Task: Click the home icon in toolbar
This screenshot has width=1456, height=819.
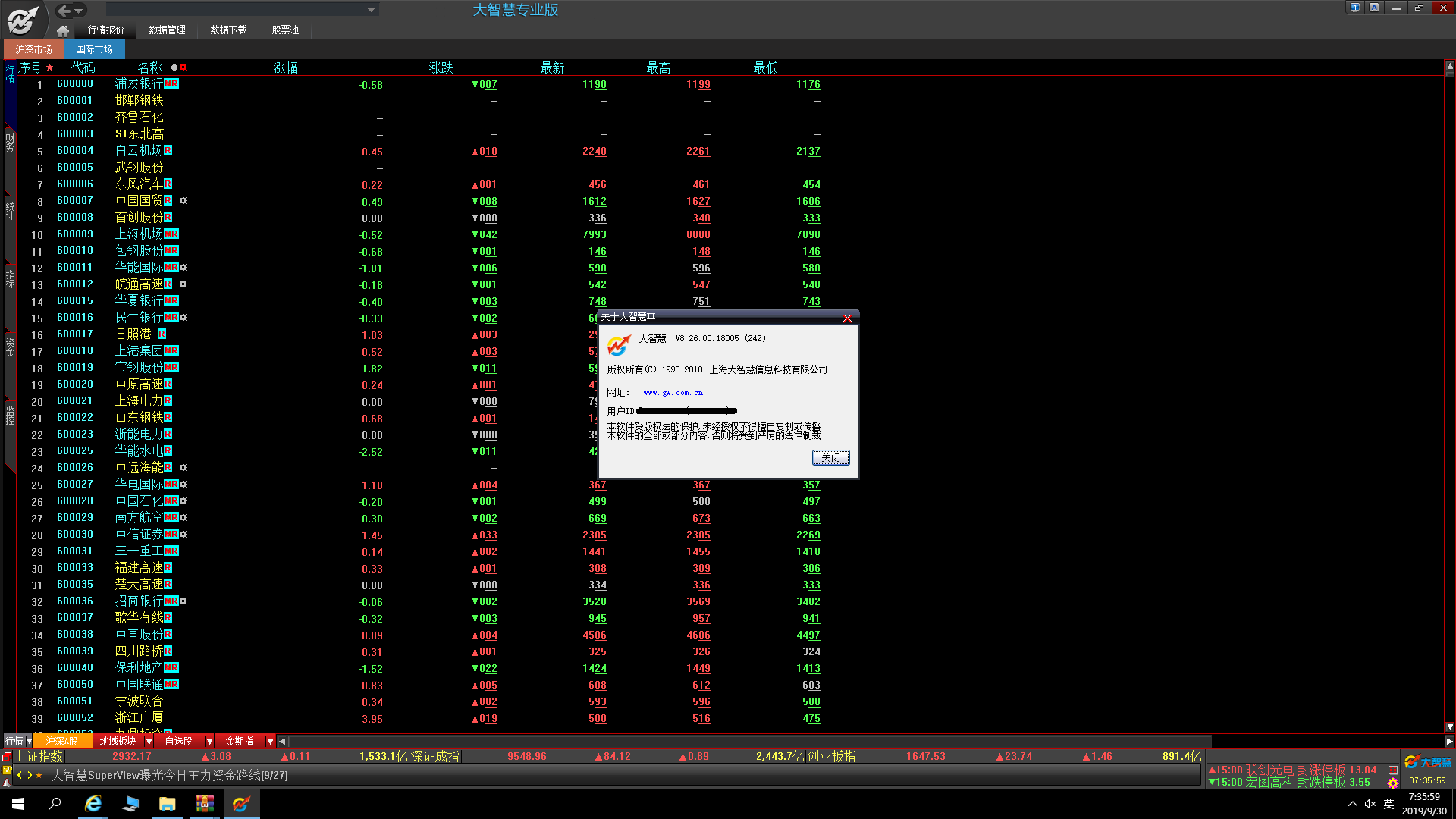Action: (x=63, y=30)
